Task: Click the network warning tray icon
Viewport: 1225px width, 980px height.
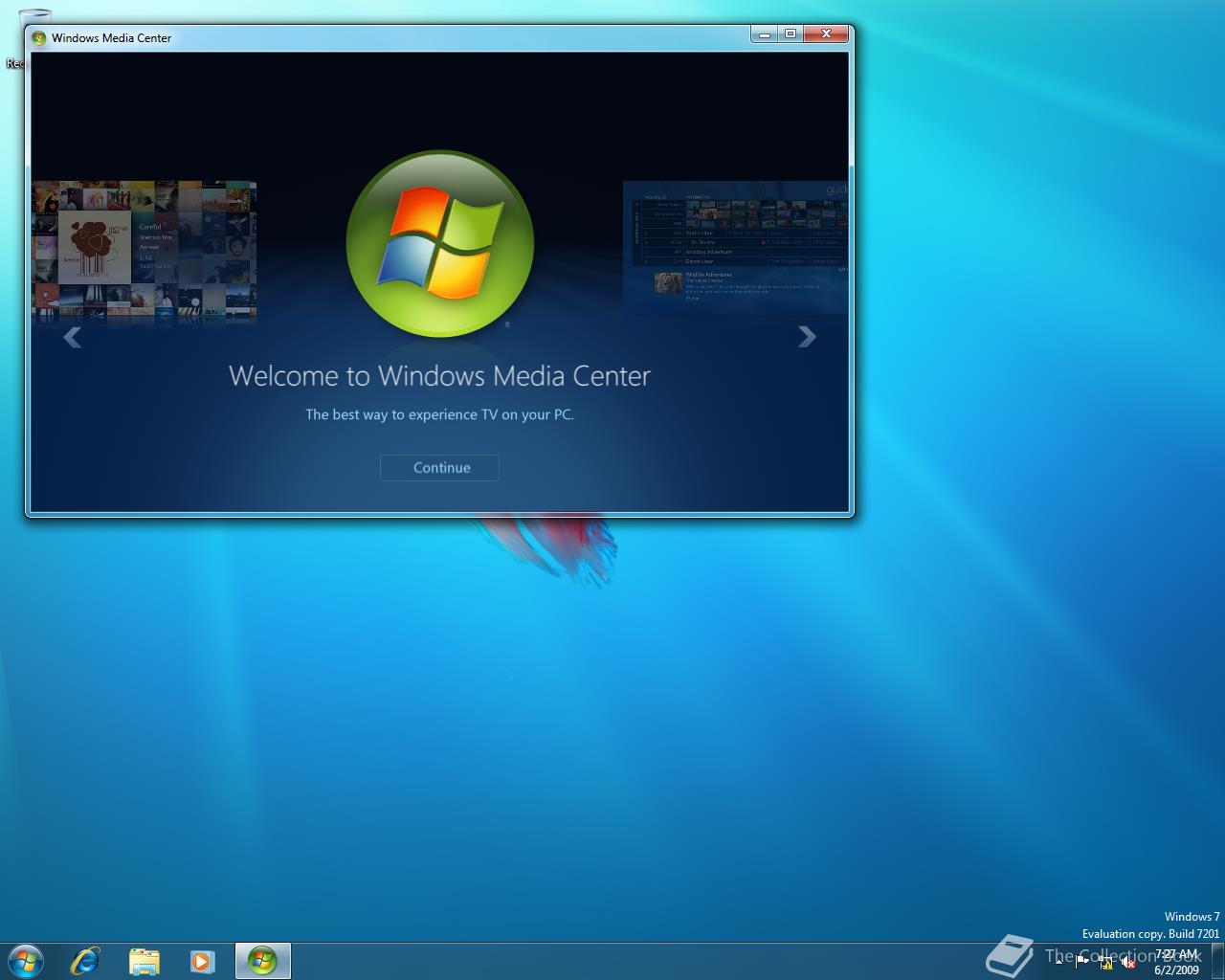Action: pyautogui.click(x=1105, y=963)
